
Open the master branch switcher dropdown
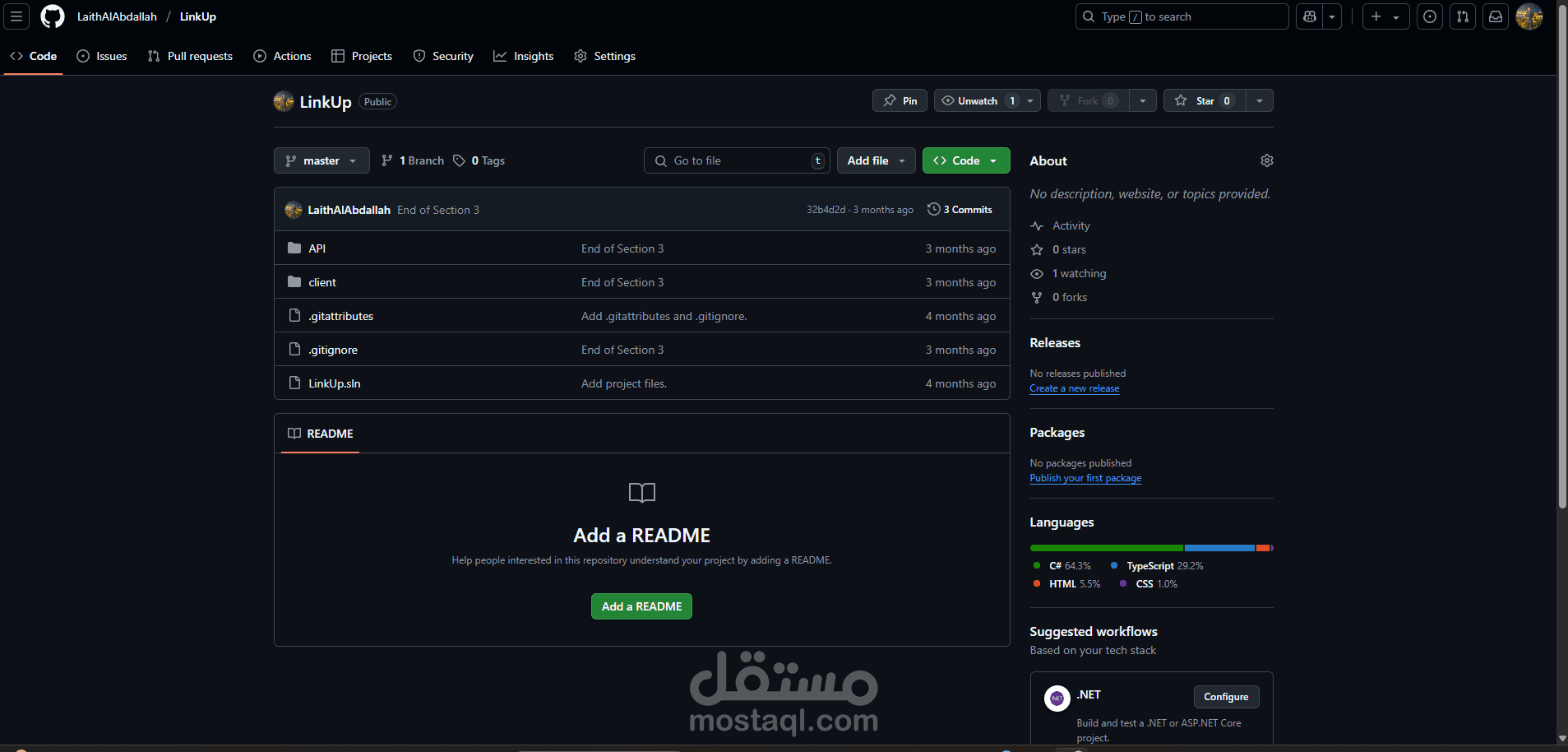point(321,160)
